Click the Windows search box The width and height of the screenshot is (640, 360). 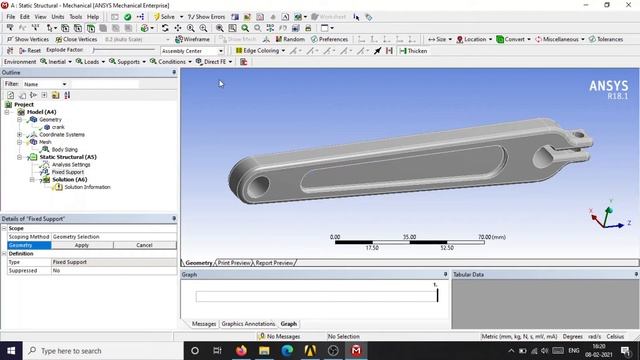click(104, 351)
